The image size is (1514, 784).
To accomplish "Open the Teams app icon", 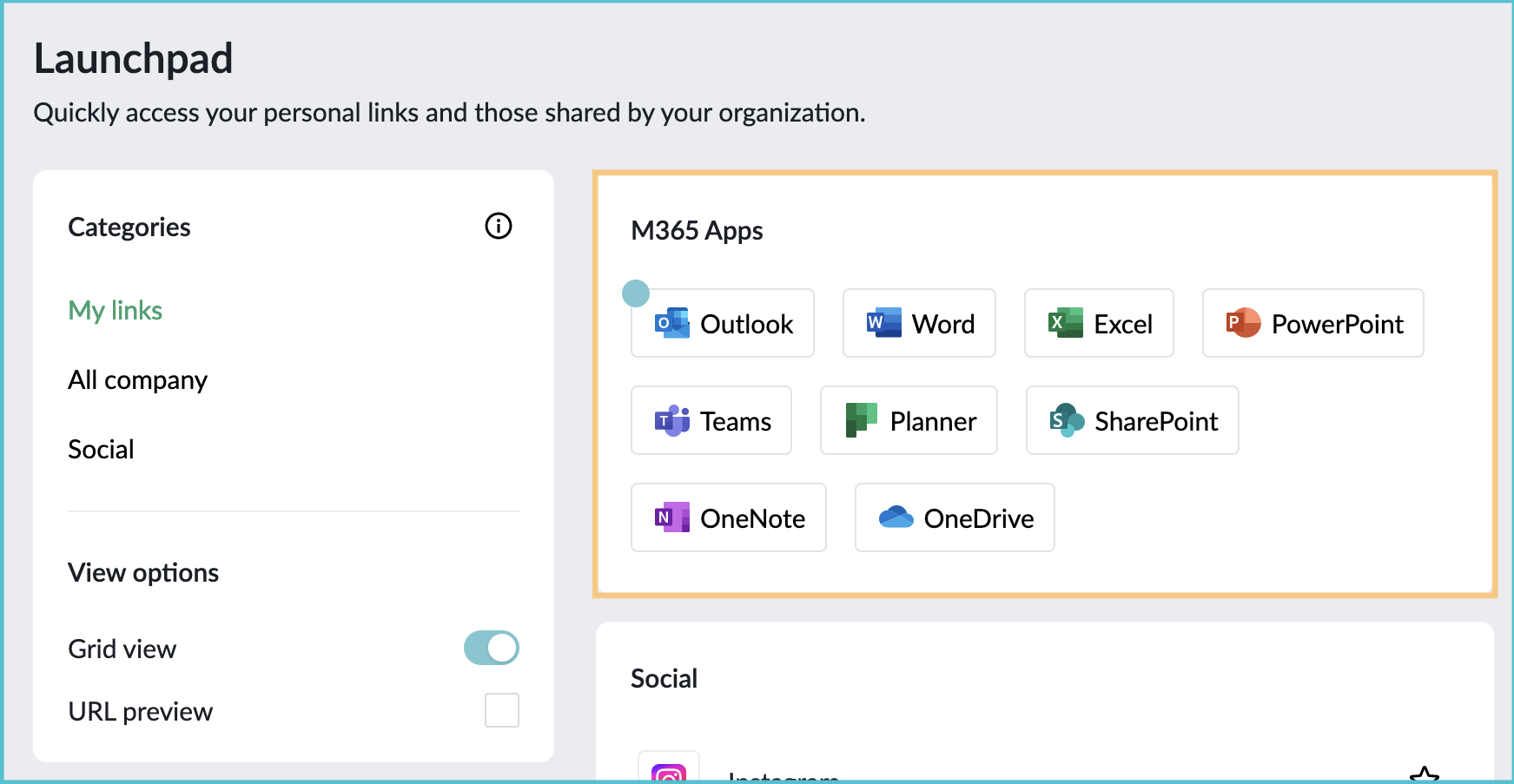I will (671, 421).
